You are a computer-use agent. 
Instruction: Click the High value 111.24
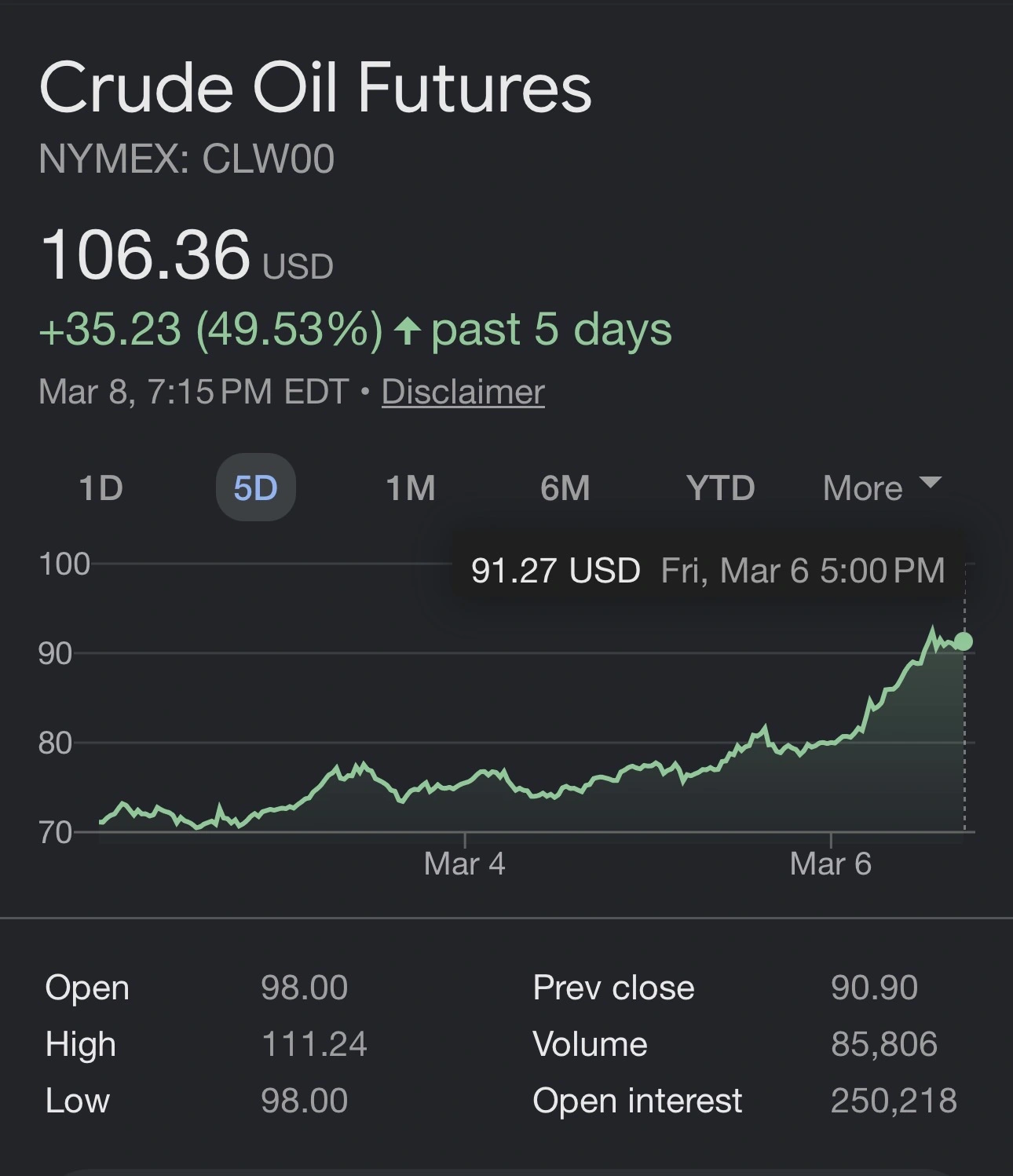pyautogui.click(x=314, y=1044)
